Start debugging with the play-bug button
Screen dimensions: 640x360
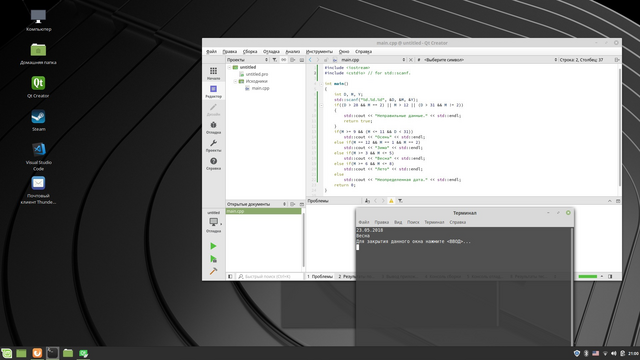213,259
